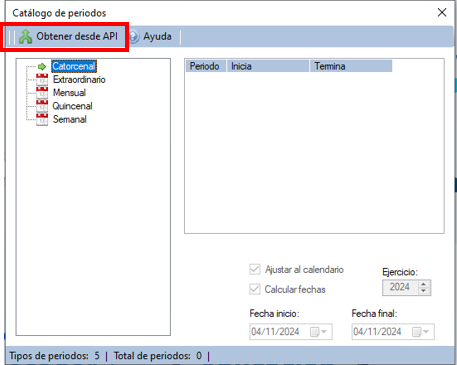Click the calendar icon next to Mensual
The image size is (457, 365).
coord(42,93)
